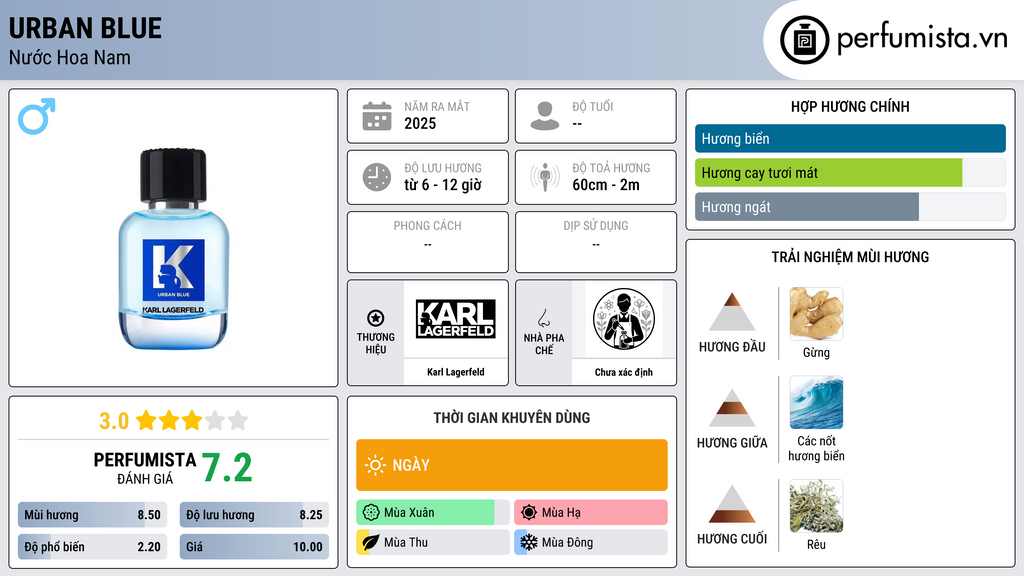
Task: Click the nose icon above Nhà pha chế
Action: [x=543, y=318]
